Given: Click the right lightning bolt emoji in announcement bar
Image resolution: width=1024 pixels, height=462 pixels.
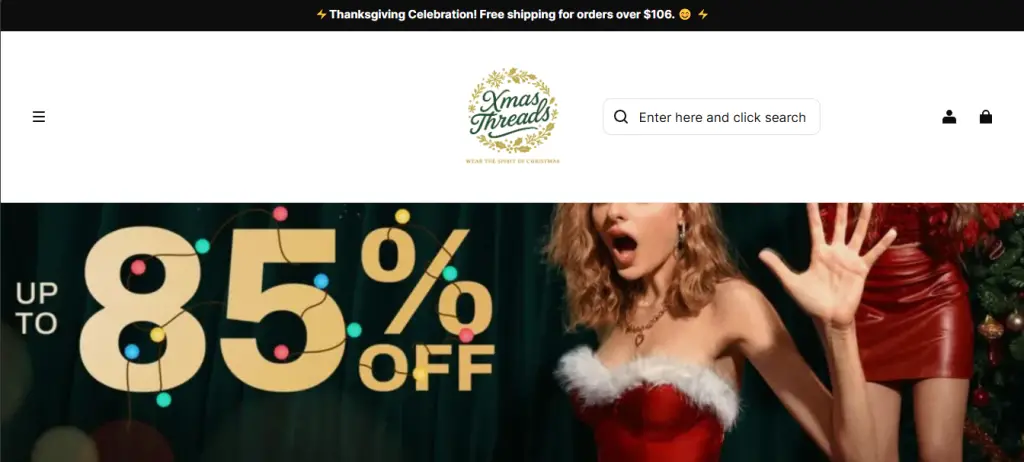Looking at the screenshot, I should click(x=703, y=14).
